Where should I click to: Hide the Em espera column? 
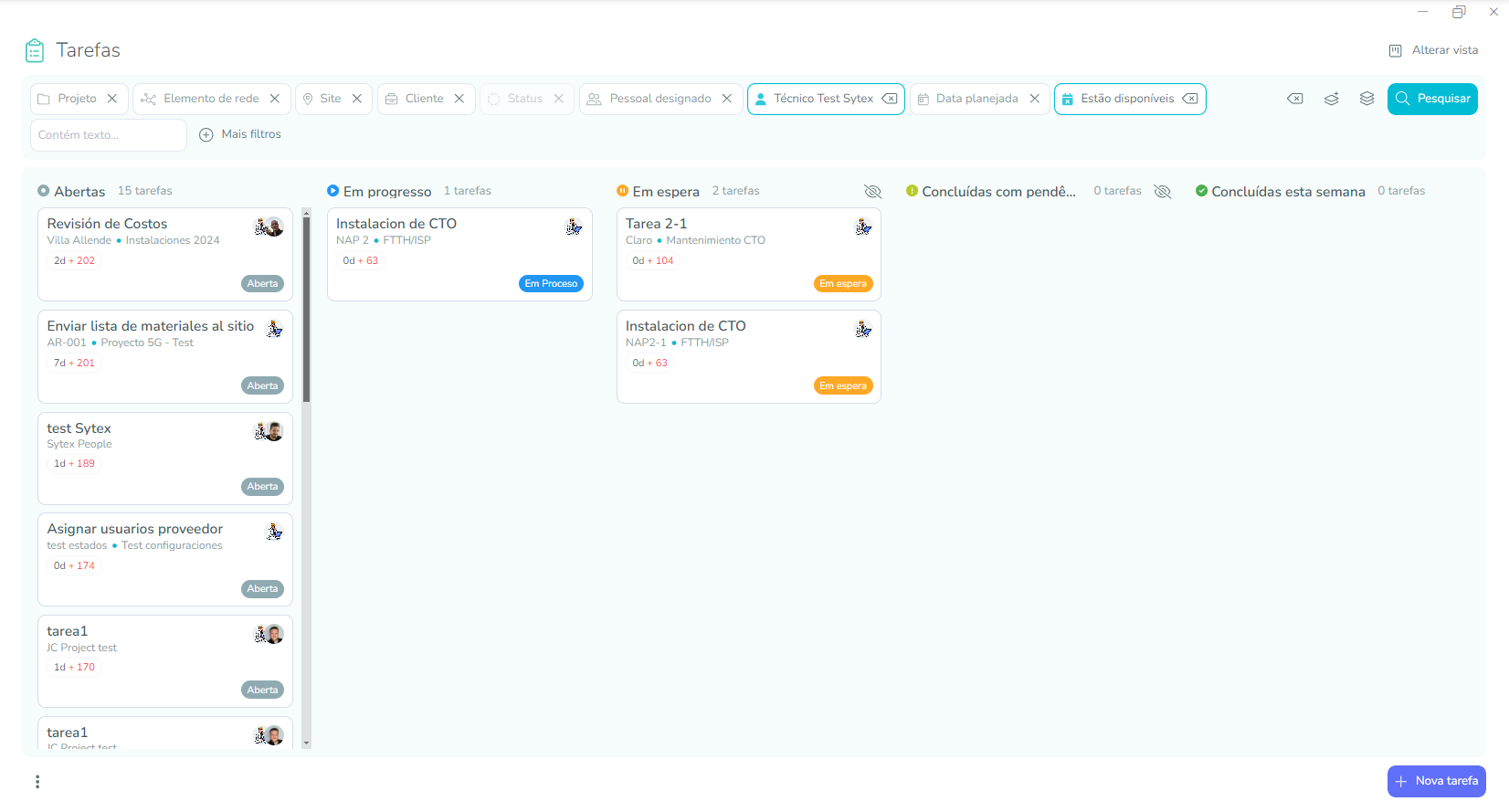click(x=873, y=192)
